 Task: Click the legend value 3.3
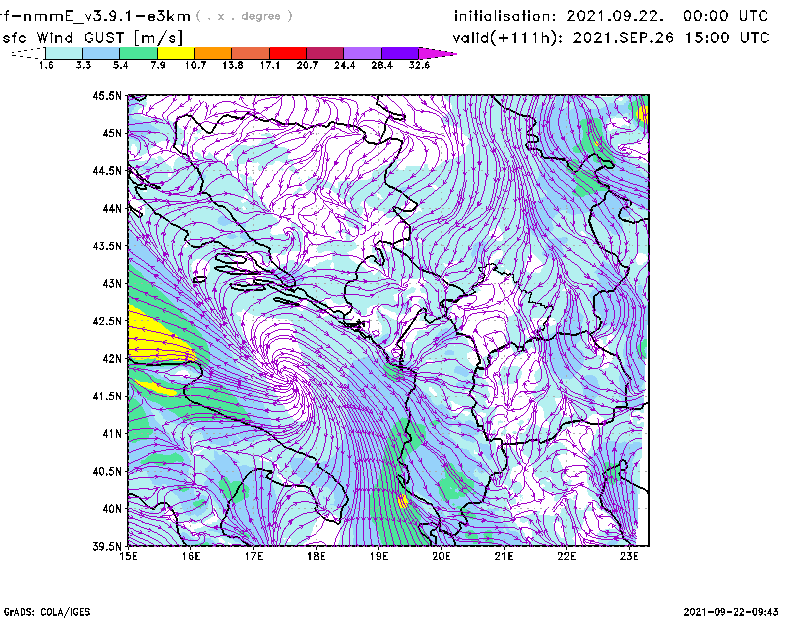point(83,65)
